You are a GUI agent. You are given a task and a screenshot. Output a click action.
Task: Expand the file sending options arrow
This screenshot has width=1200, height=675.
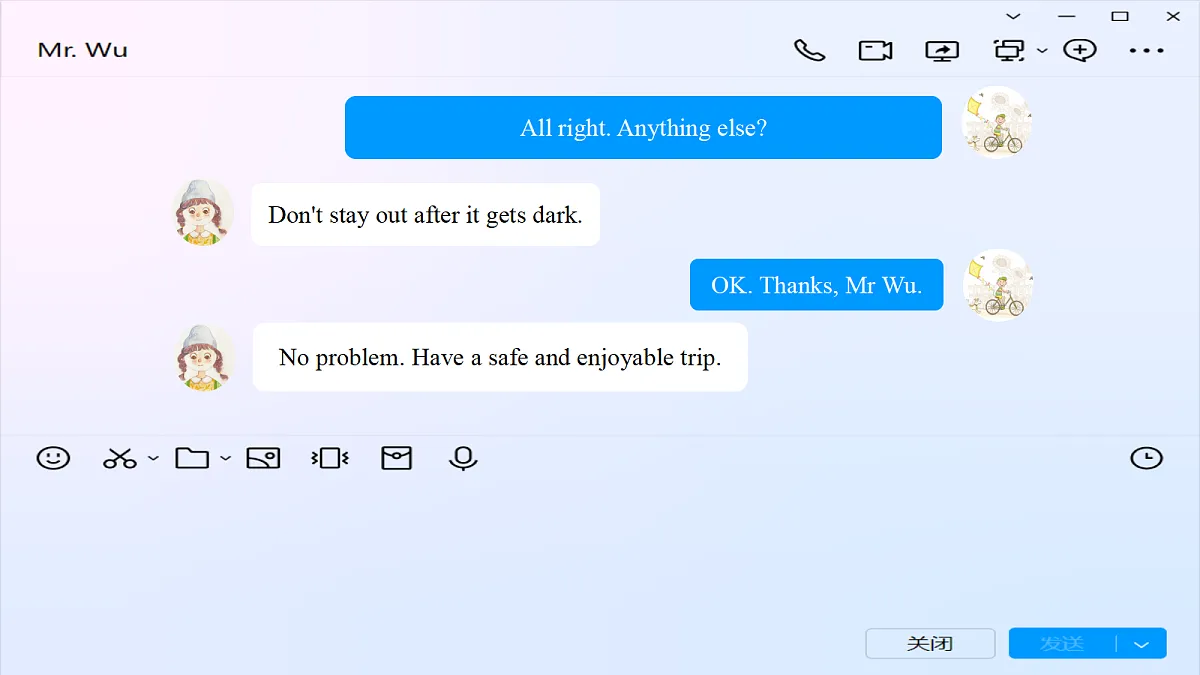click(225, 458)
